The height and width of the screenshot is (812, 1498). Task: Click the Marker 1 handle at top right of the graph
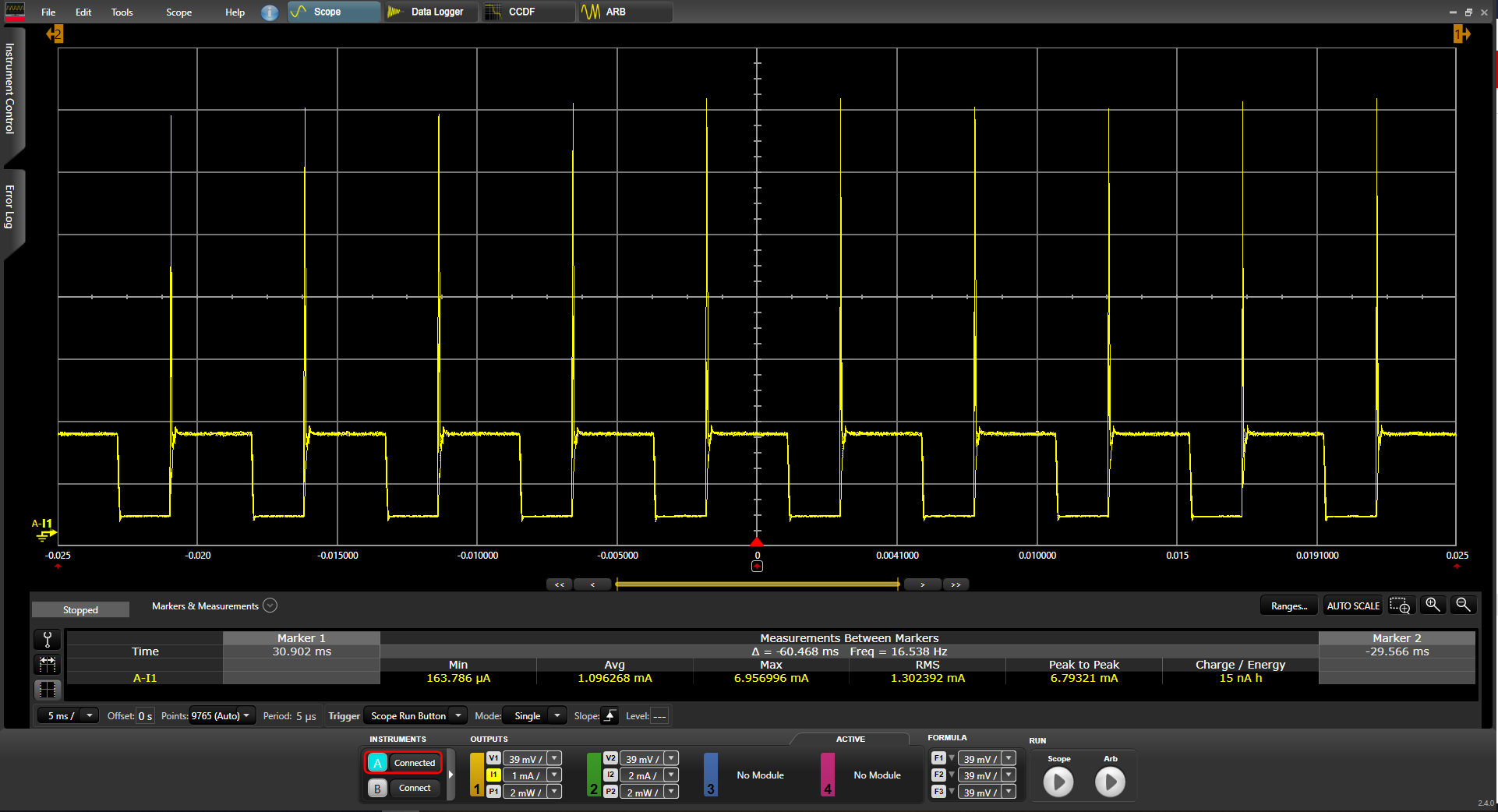[1461, 34]
